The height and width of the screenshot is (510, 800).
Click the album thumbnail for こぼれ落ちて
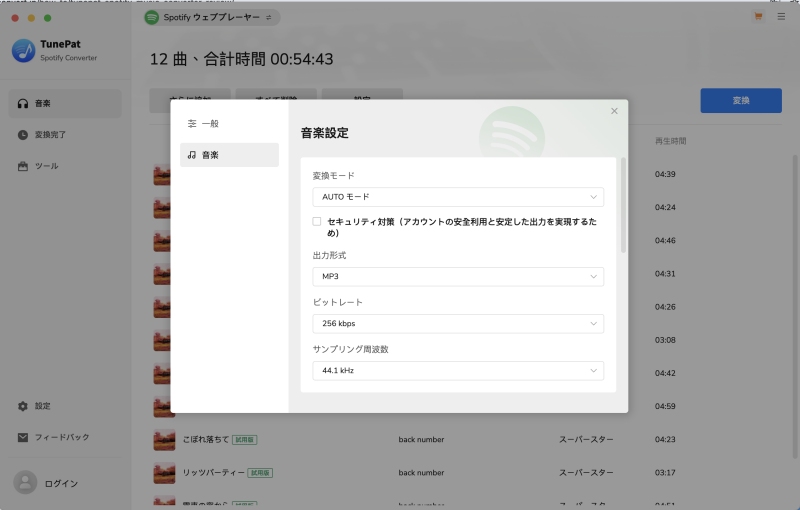[164, 440]
